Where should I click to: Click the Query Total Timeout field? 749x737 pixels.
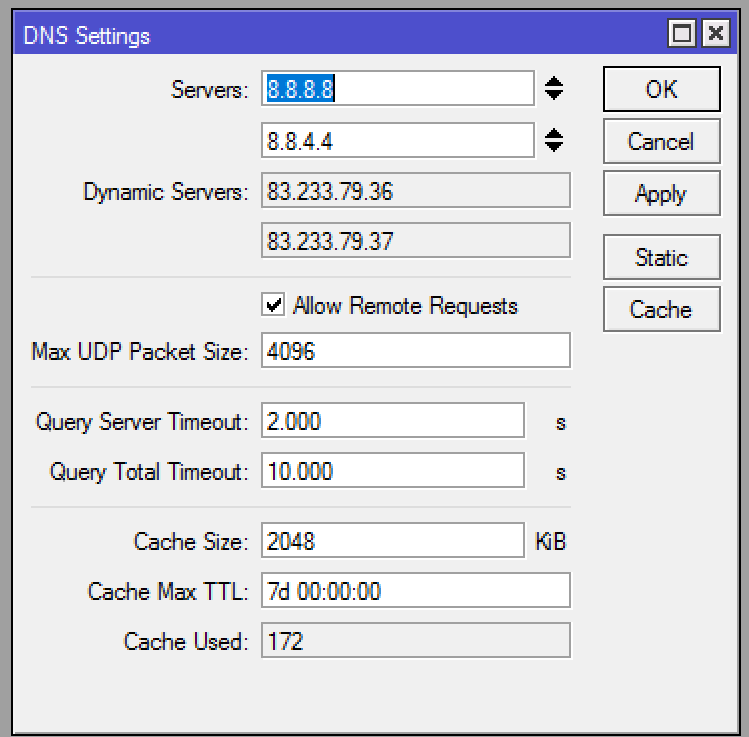point(393,470)
